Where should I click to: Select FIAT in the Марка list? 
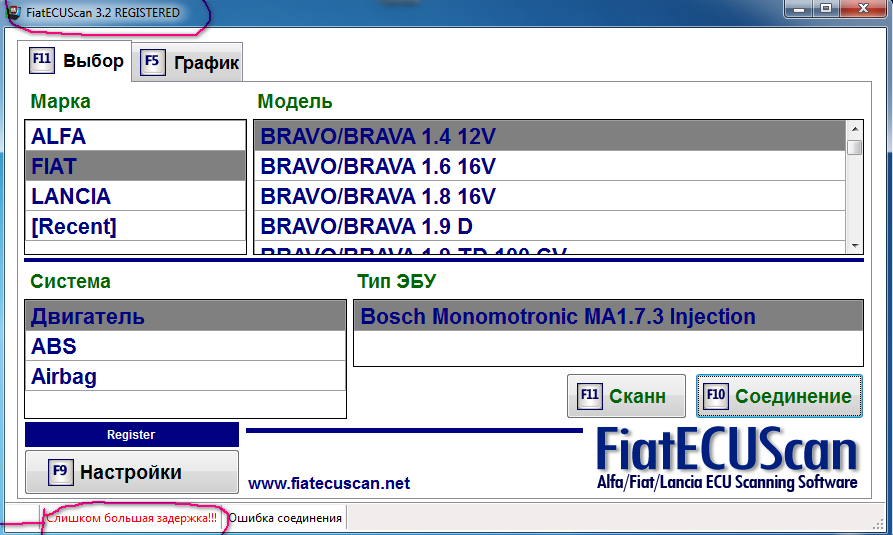tap(136, 166)
